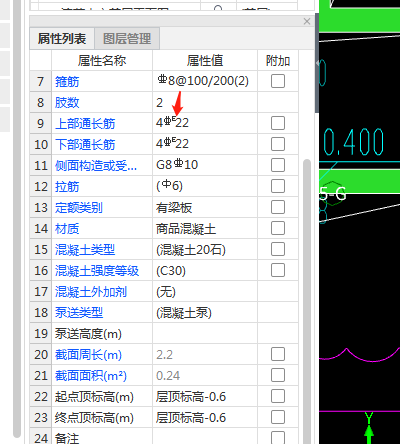The image size is (400, 444).
Task: Tick the 附加 checkbox for 定额类别
Action: tap(278, 207)
